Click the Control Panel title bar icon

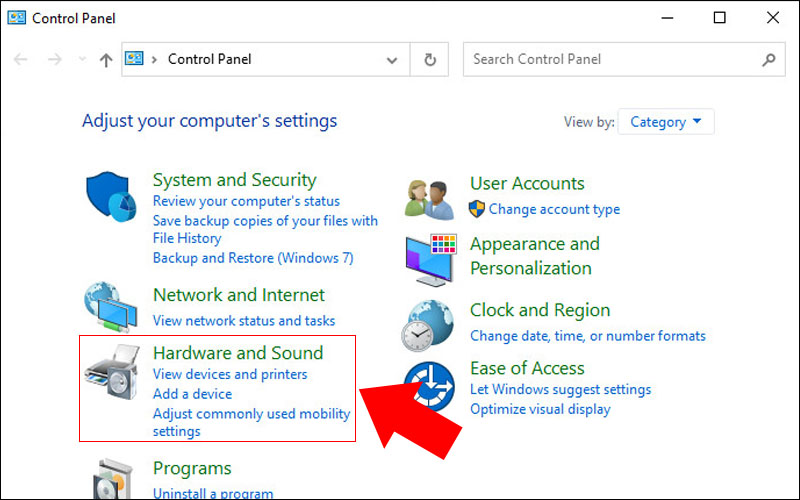(x=16, y=18)
